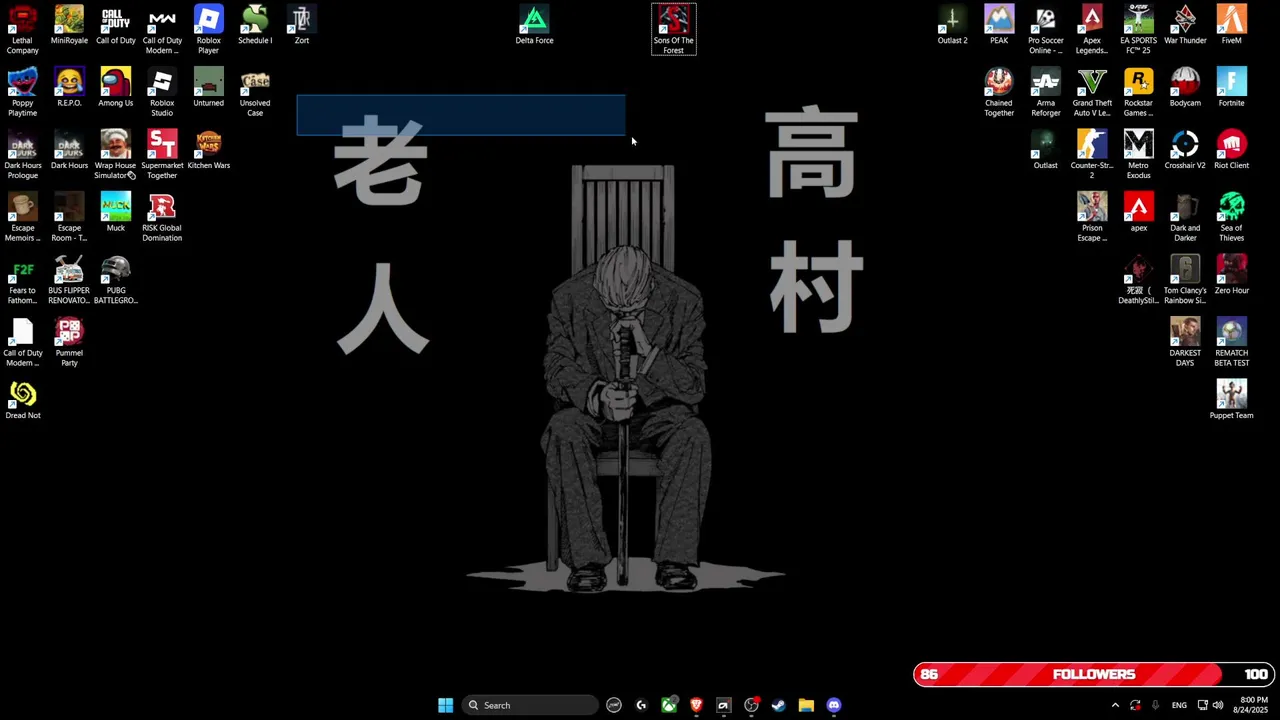
Task: Select the Kitchen Wars desktop icon
Action: (x=208, y=151)
